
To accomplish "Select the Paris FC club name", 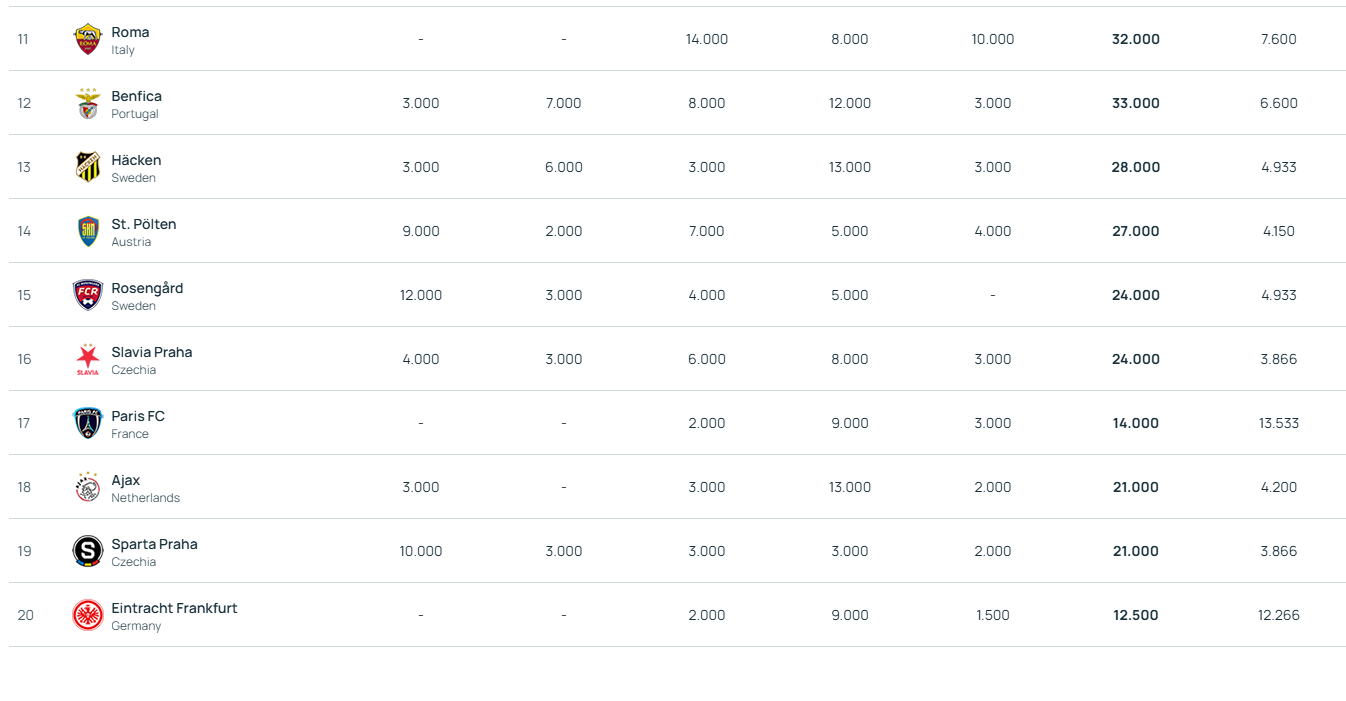I will point(138,416).
